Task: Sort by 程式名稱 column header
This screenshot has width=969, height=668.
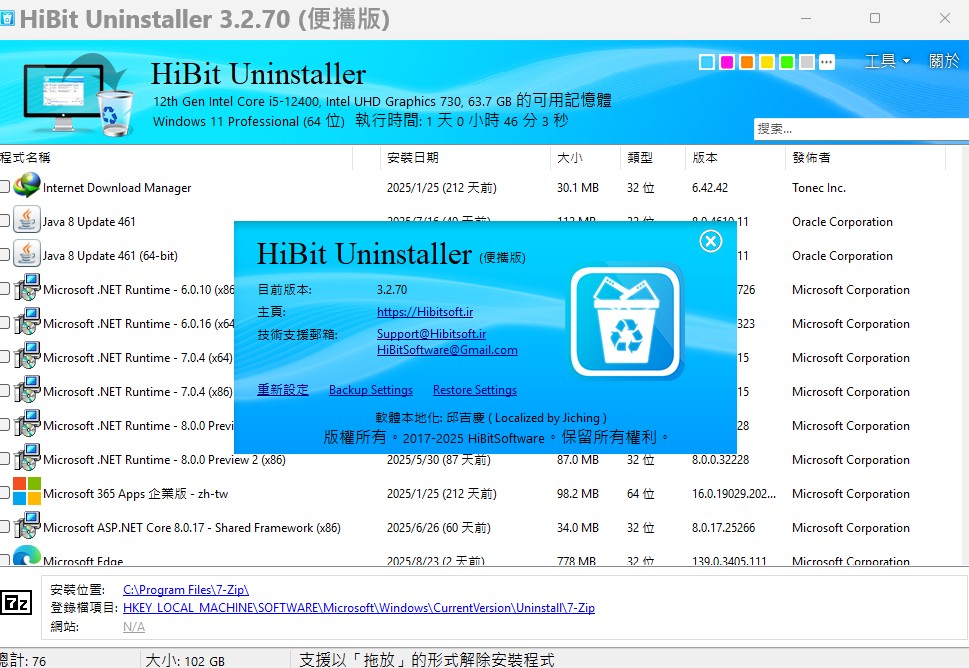Action: [x=176, y=158]
